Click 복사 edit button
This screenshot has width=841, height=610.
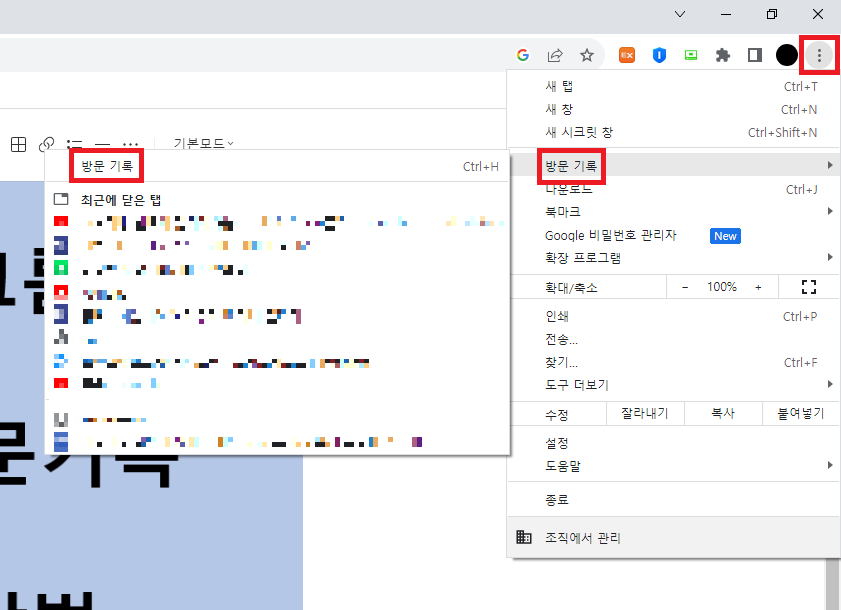tap(723, 414)
